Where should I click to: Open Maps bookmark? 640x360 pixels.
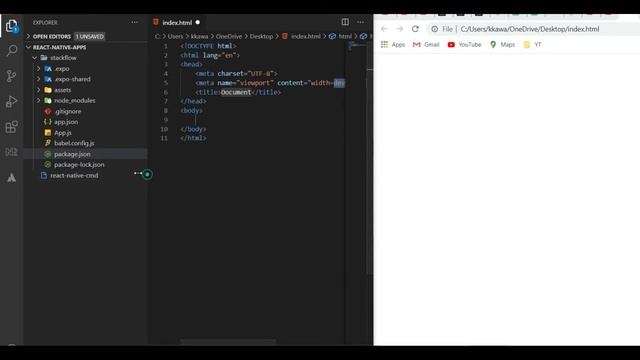click(x=502, y=44)
